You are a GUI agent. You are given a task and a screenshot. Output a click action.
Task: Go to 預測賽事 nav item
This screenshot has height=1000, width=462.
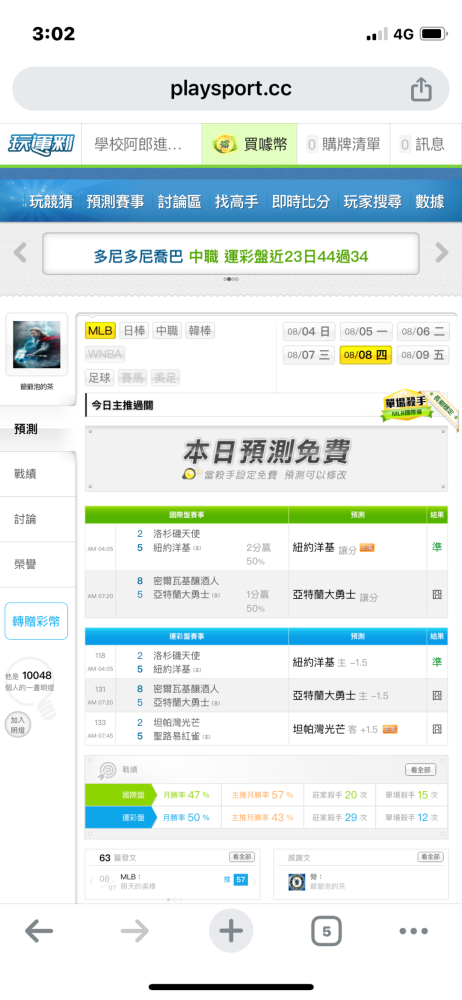click(115, 202)
